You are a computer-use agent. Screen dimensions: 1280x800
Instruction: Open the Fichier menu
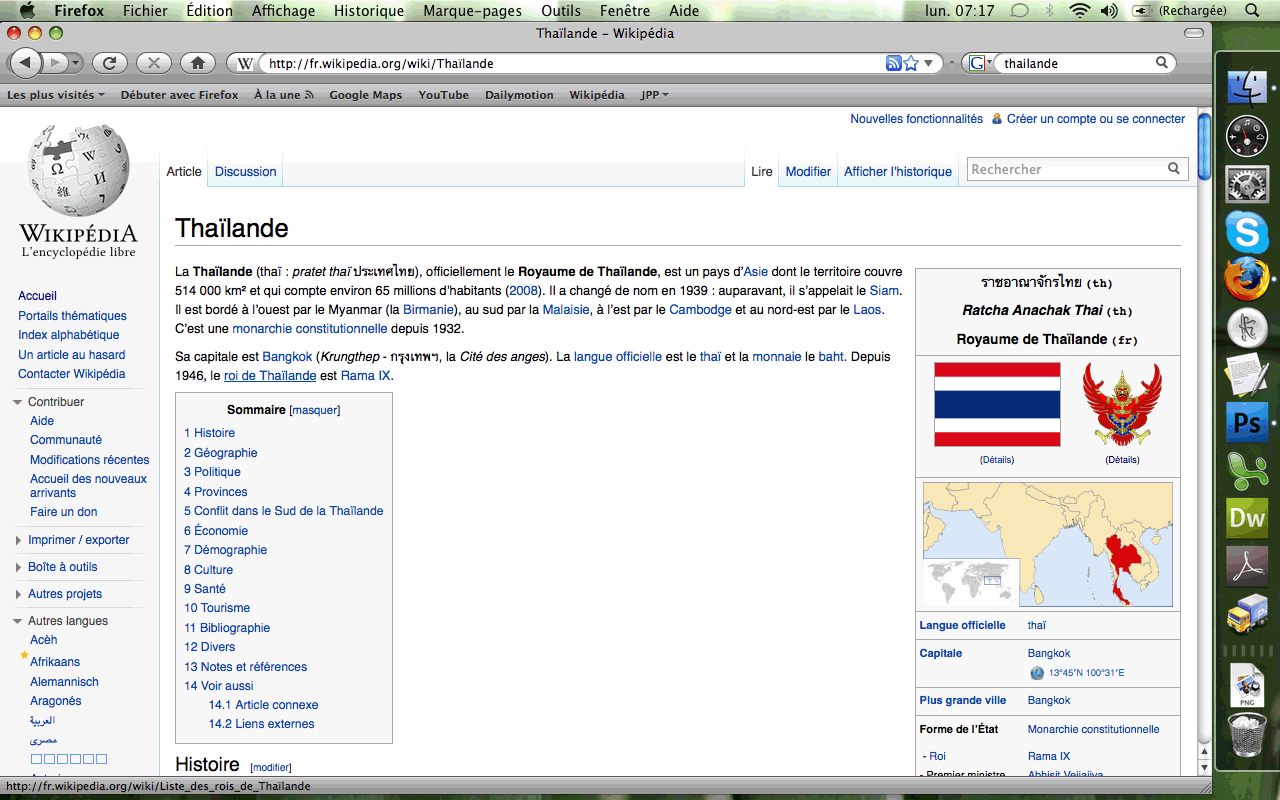pyautogui.click(x=145, y=10)
